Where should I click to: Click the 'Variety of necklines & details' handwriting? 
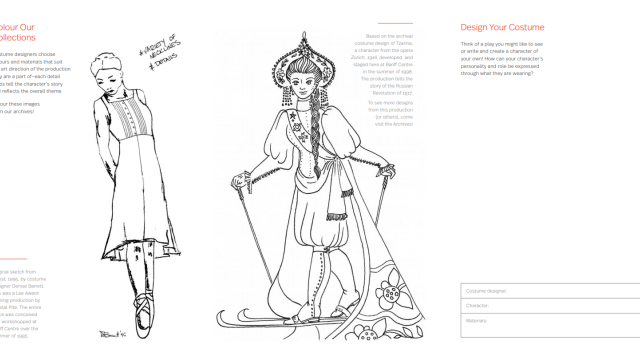(160, 53)
